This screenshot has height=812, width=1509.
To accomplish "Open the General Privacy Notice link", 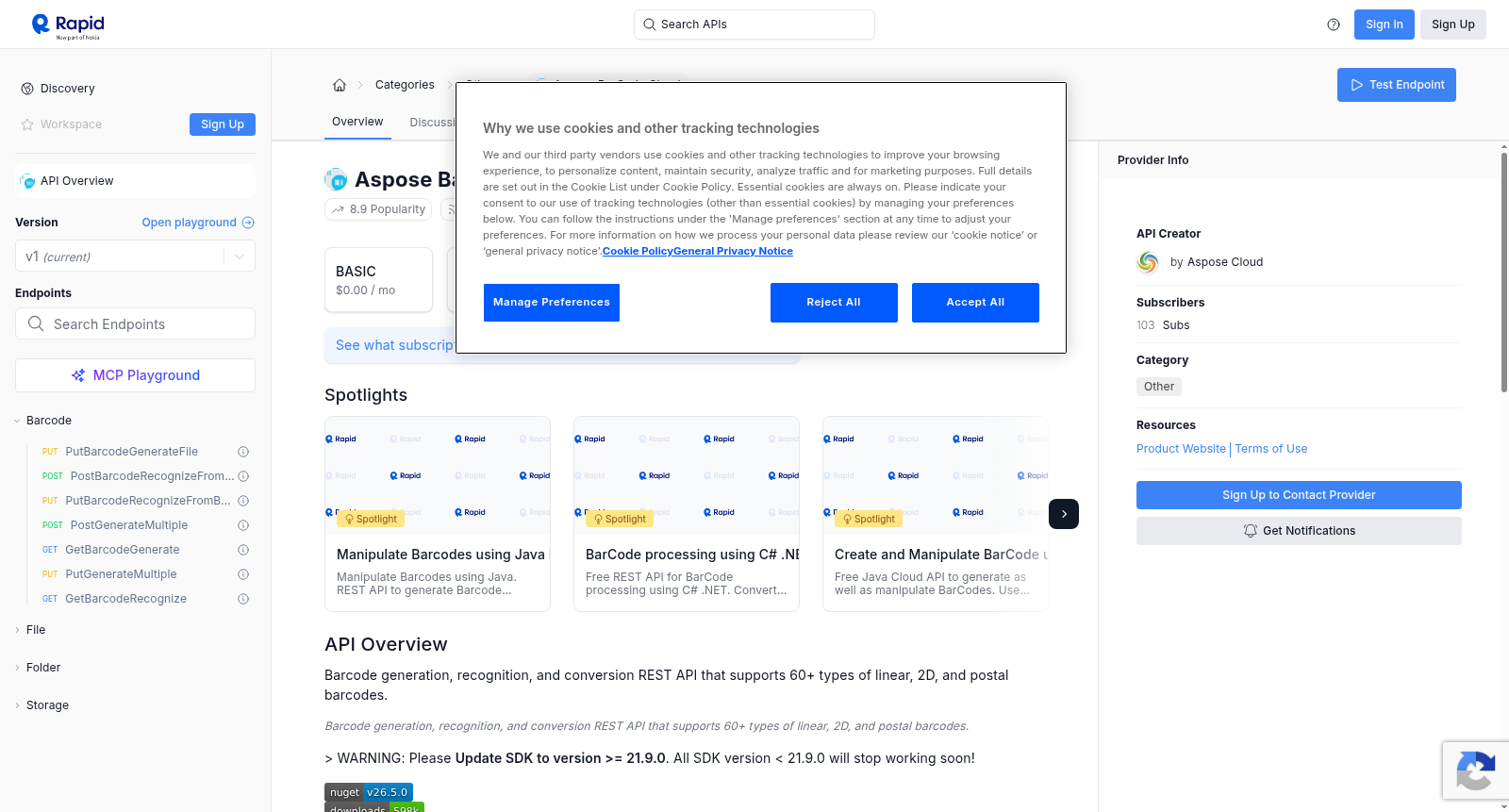I will (733, 251).
